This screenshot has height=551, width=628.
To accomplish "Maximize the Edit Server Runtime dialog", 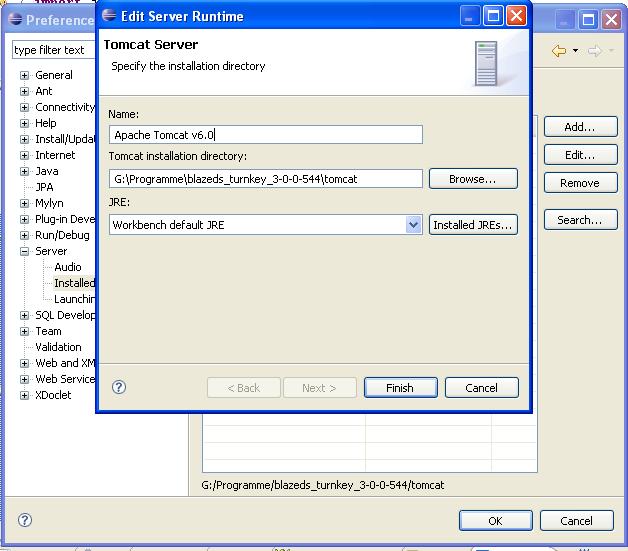I will 493,16.
